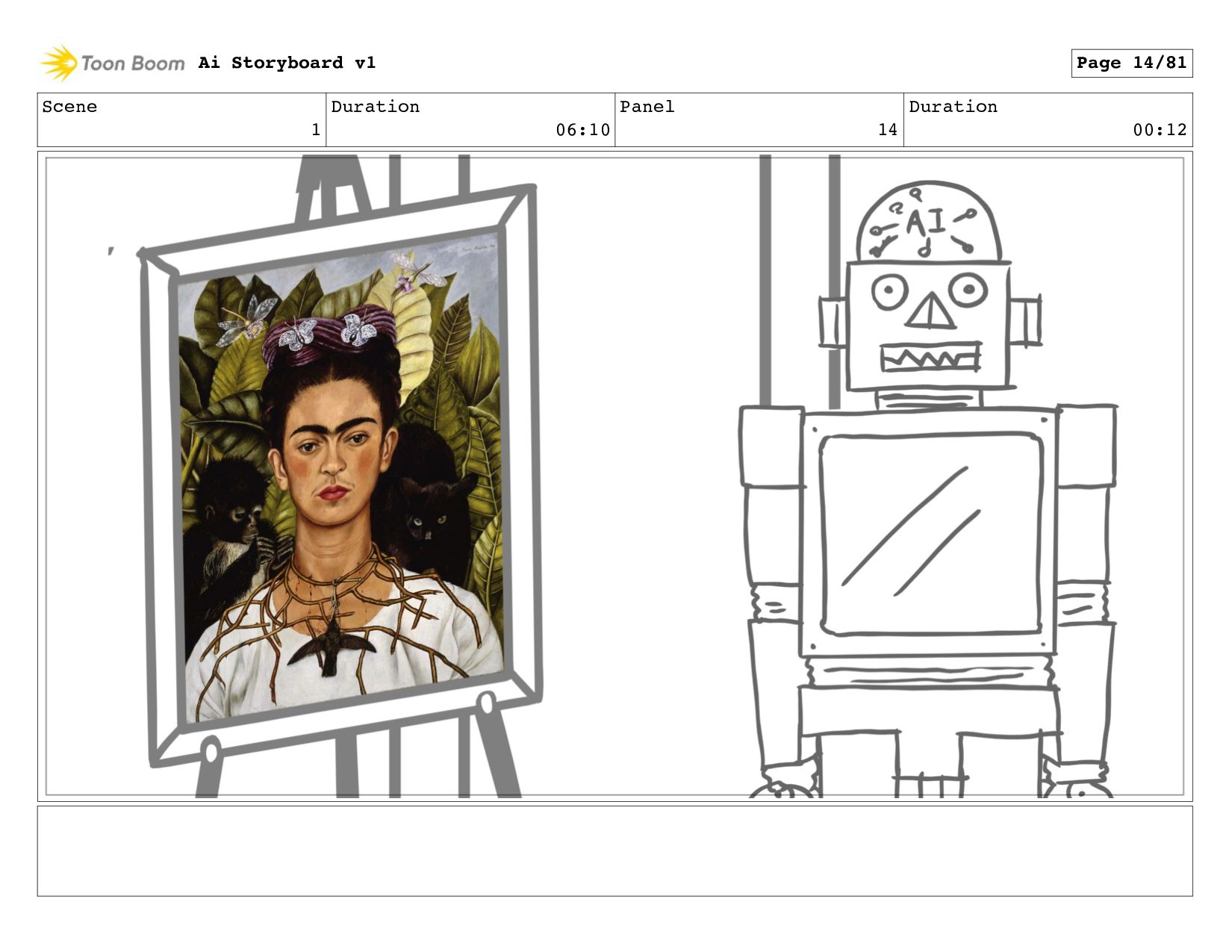
Task: Select the 'Ai Storyboard v1' title text
Action: coord(287,63)
